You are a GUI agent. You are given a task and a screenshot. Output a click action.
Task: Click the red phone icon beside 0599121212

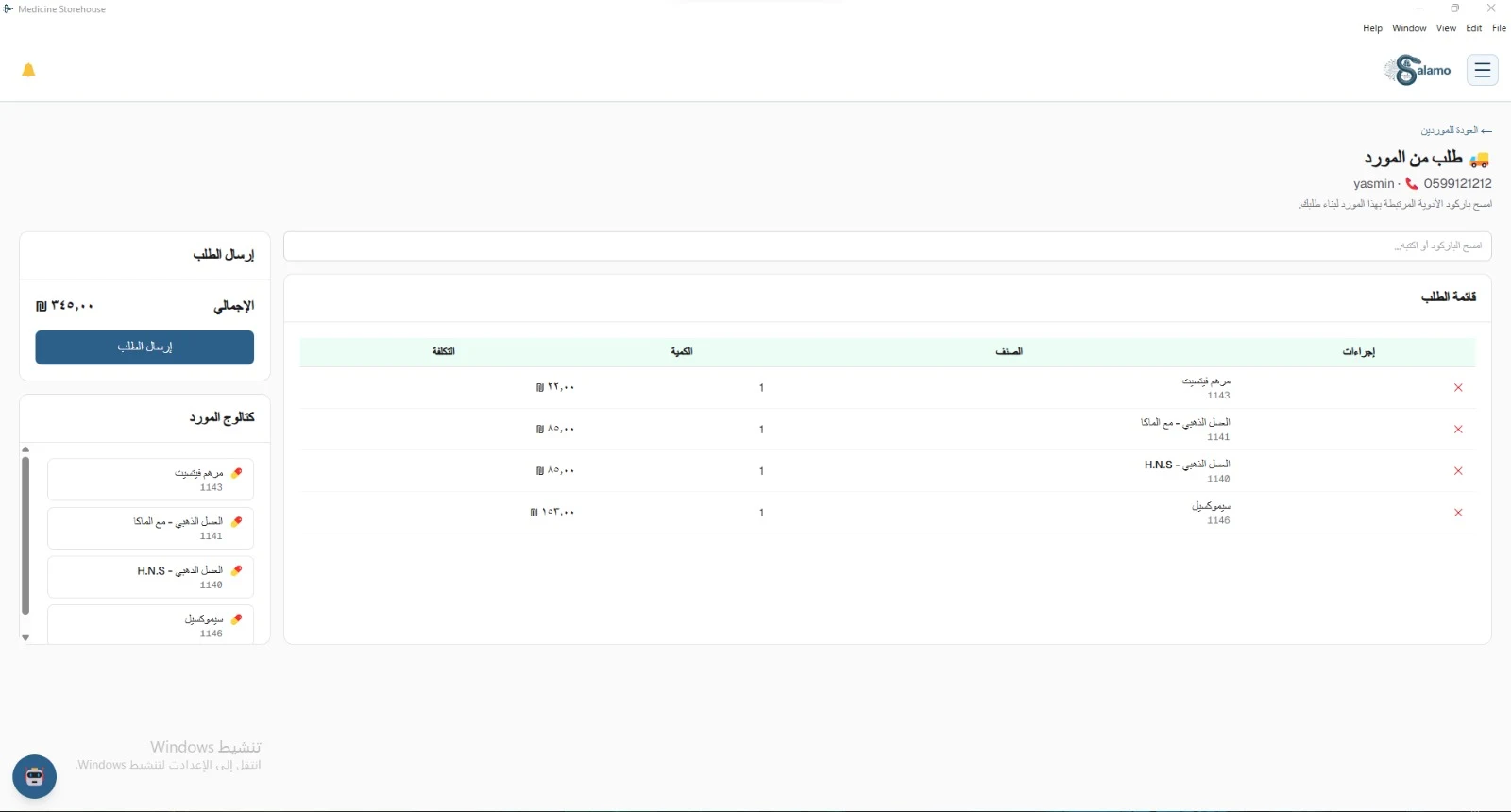1412,183
